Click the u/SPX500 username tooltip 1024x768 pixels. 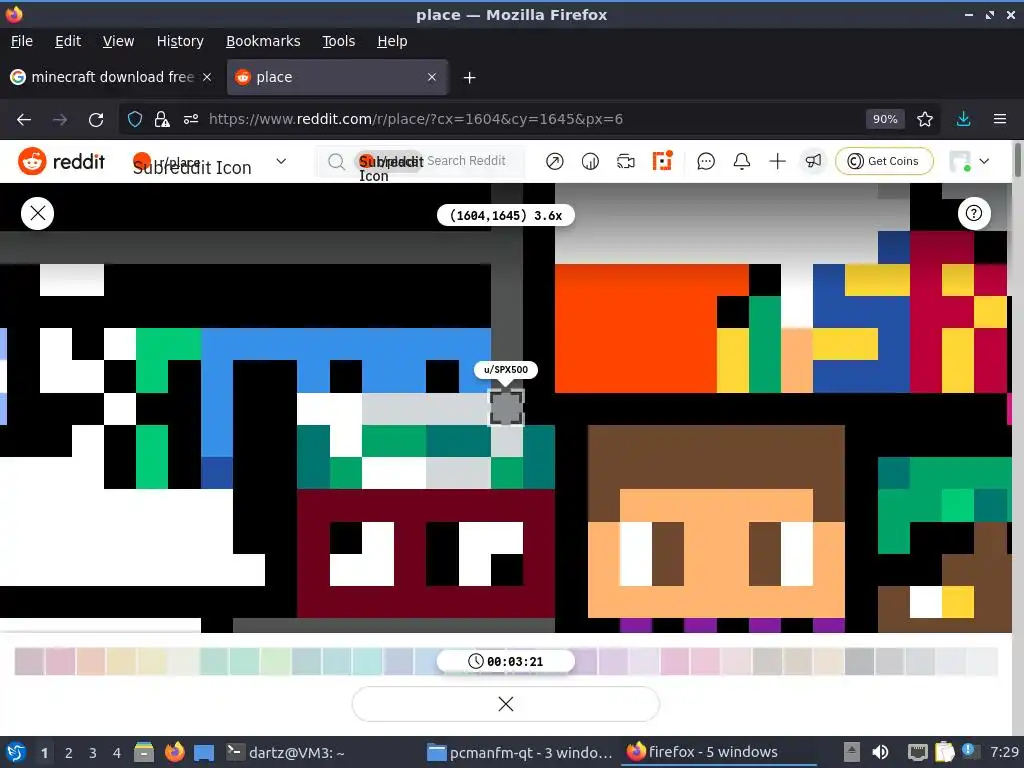505,370
